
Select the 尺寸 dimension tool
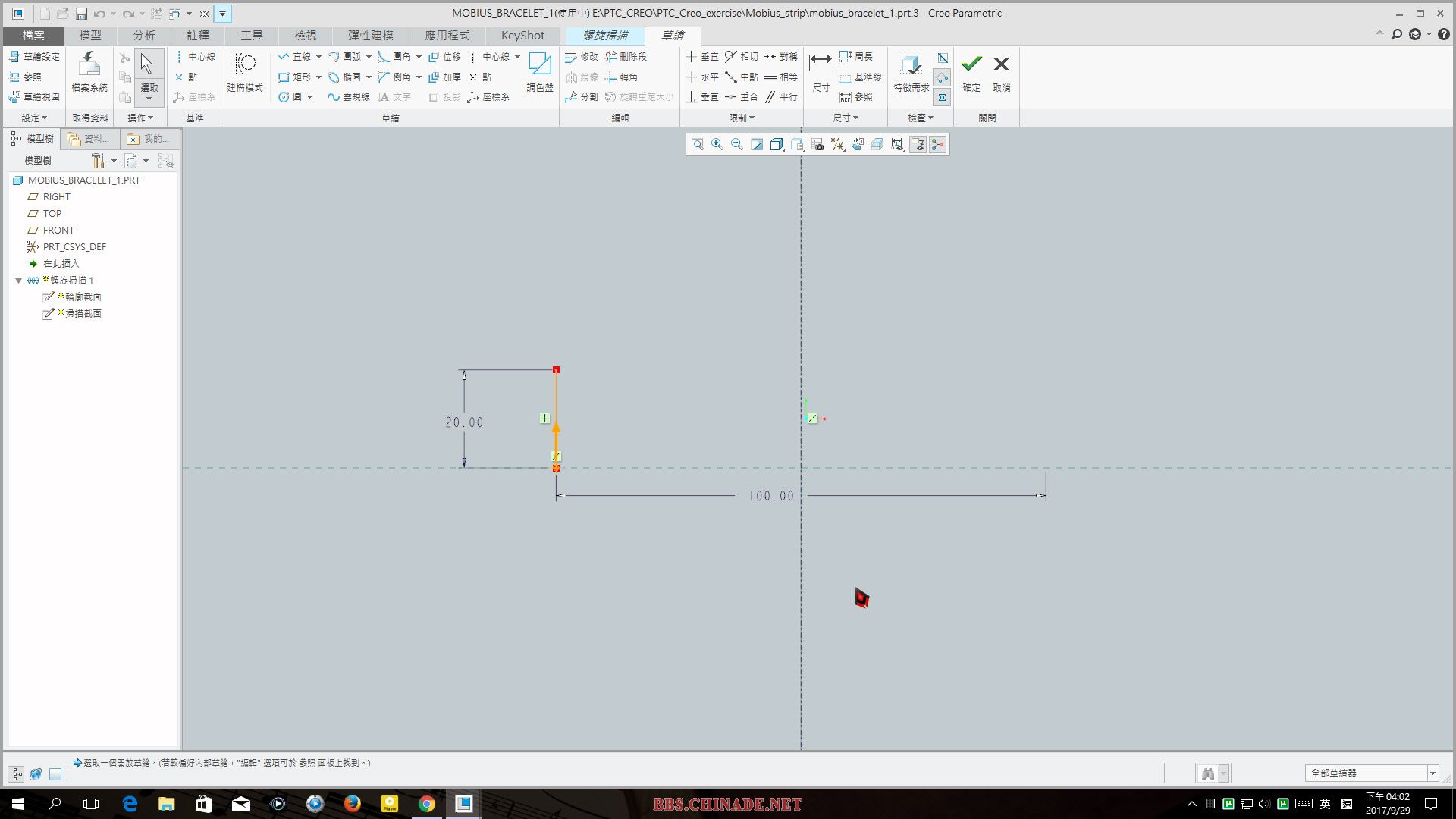coord(821,73)
